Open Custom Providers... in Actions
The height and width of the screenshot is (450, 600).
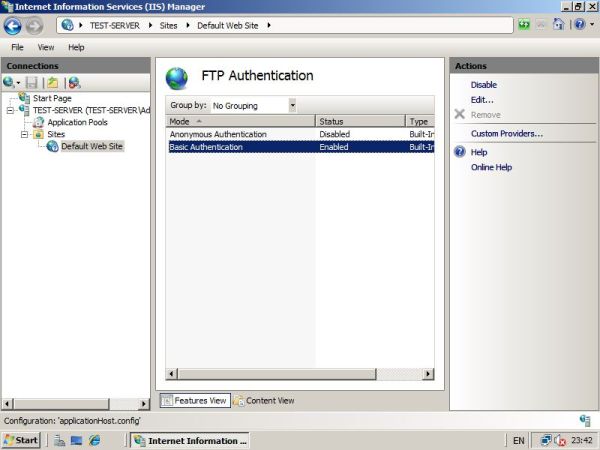507,134
